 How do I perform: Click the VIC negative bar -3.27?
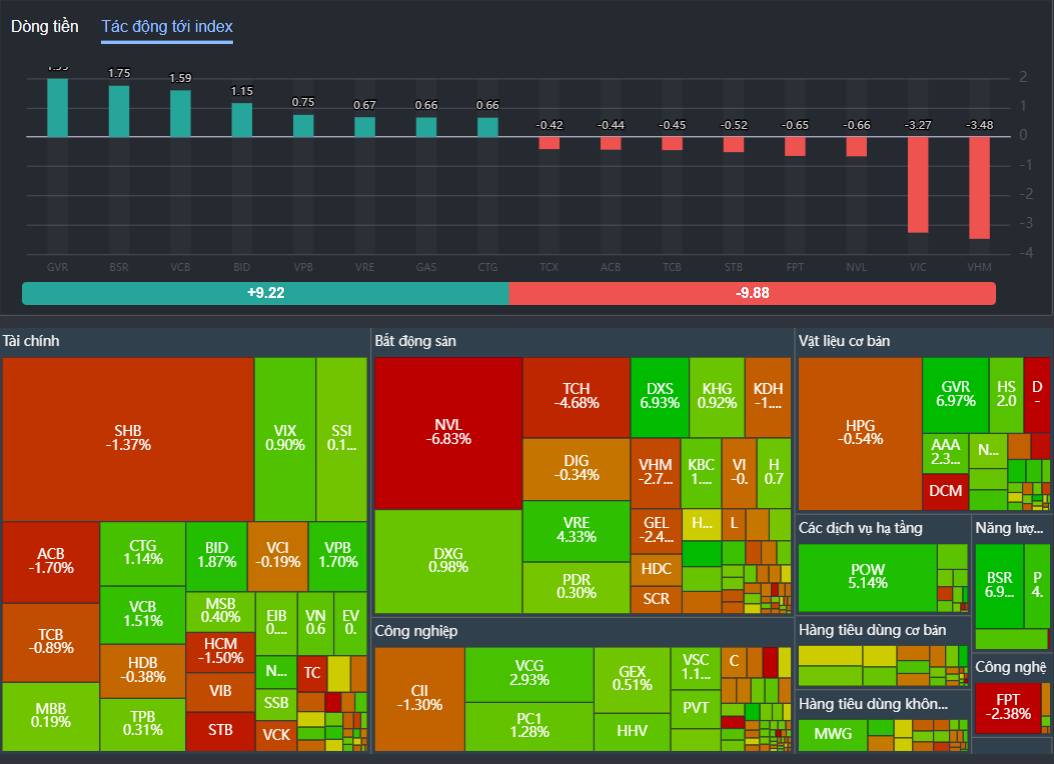(918, 185)
